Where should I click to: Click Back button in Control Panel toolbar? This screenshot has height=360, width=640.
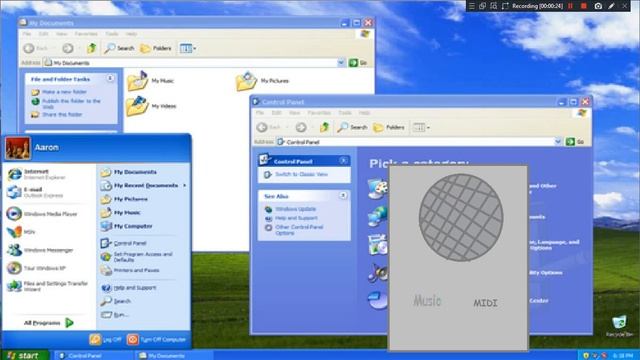click(269, 127)
